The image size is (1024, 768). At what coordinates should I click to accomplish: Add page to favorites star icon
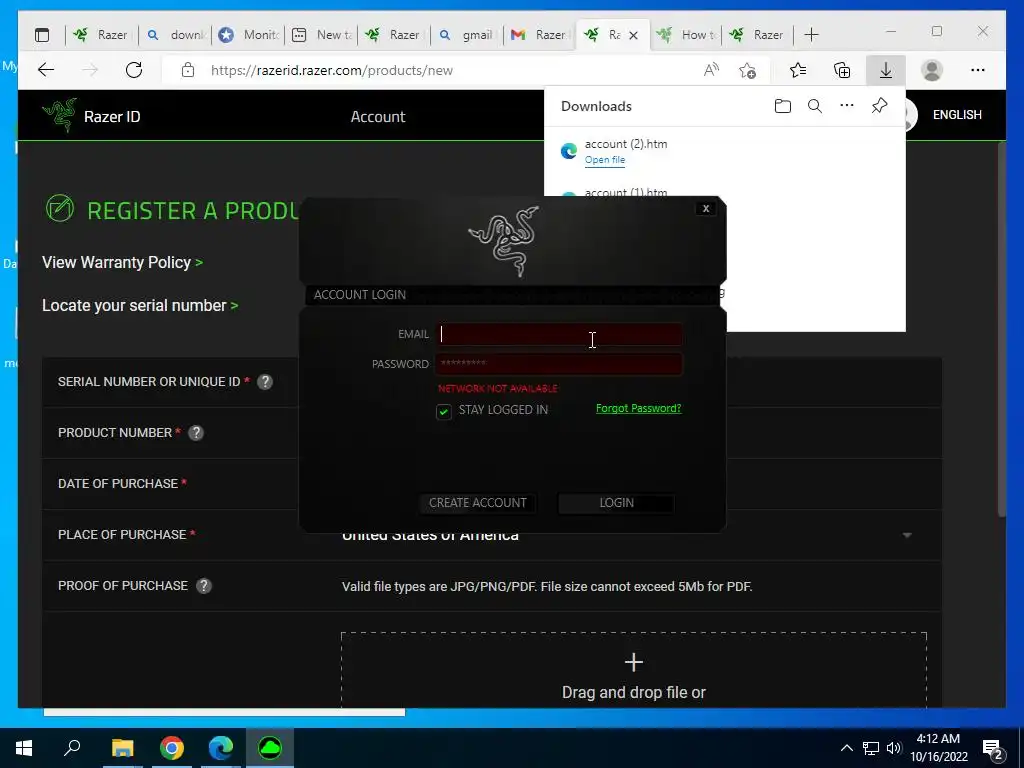point(748,70)
